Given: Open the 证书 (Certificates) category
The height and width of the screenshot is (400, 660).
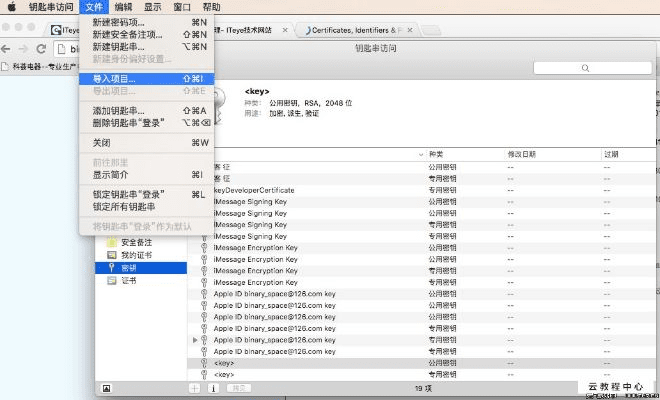Looking at the screenshot, I should [x=129, y=281].
